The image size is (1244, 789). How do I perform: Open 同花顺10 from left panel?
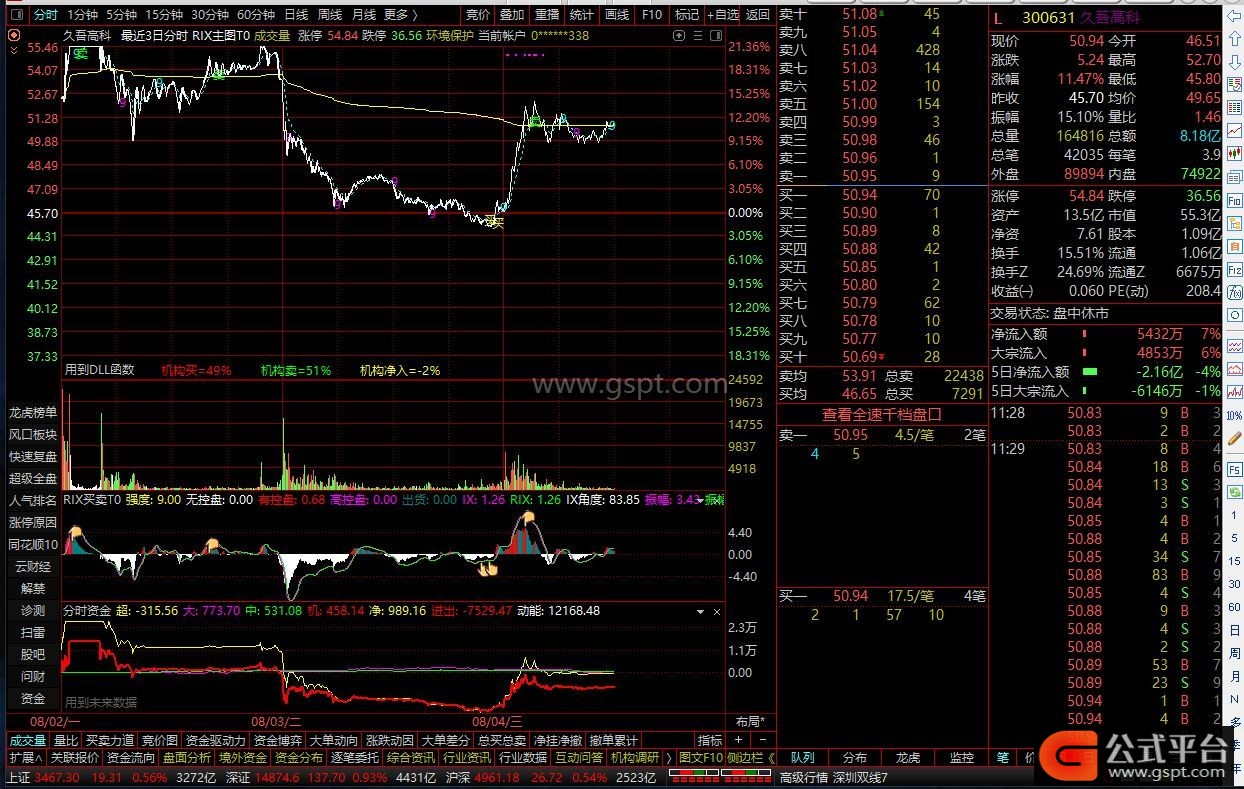pos(33,544)
